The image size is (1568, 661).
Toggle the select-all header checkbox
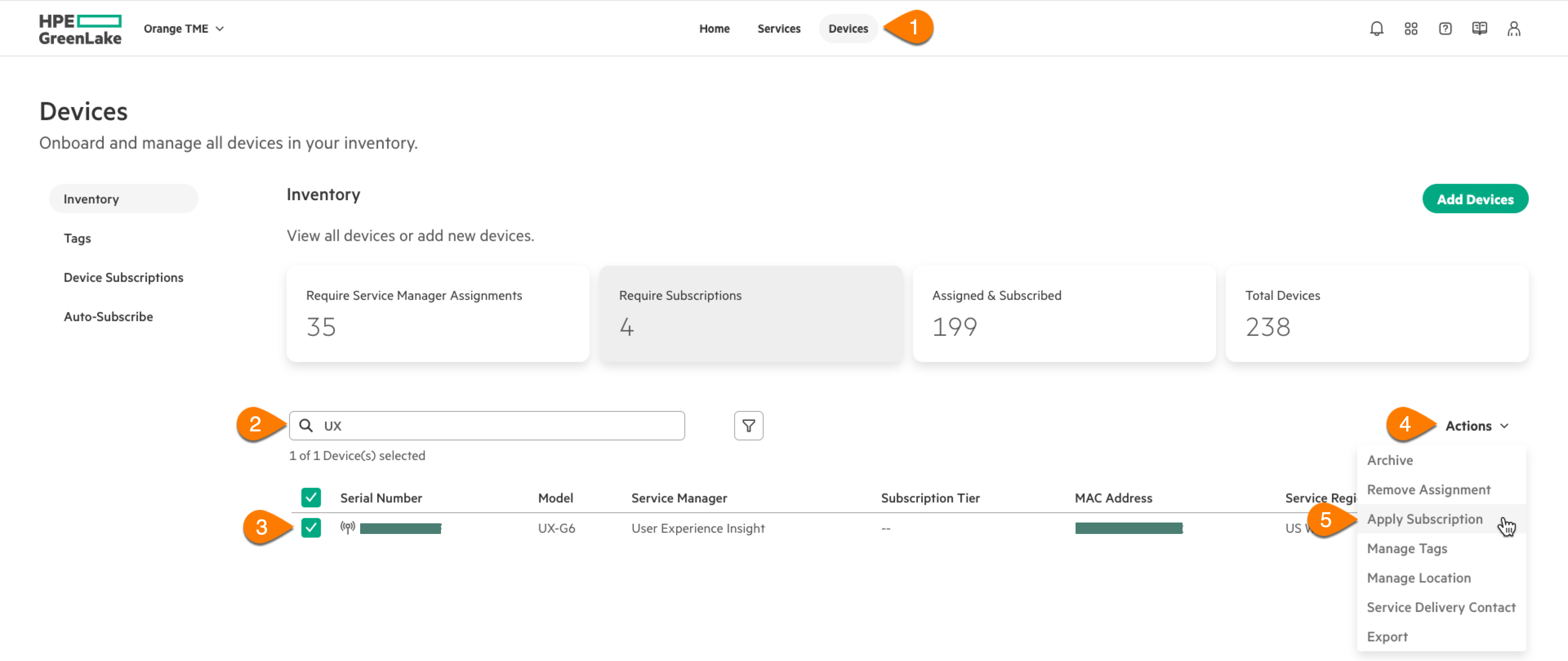(311, 498)
